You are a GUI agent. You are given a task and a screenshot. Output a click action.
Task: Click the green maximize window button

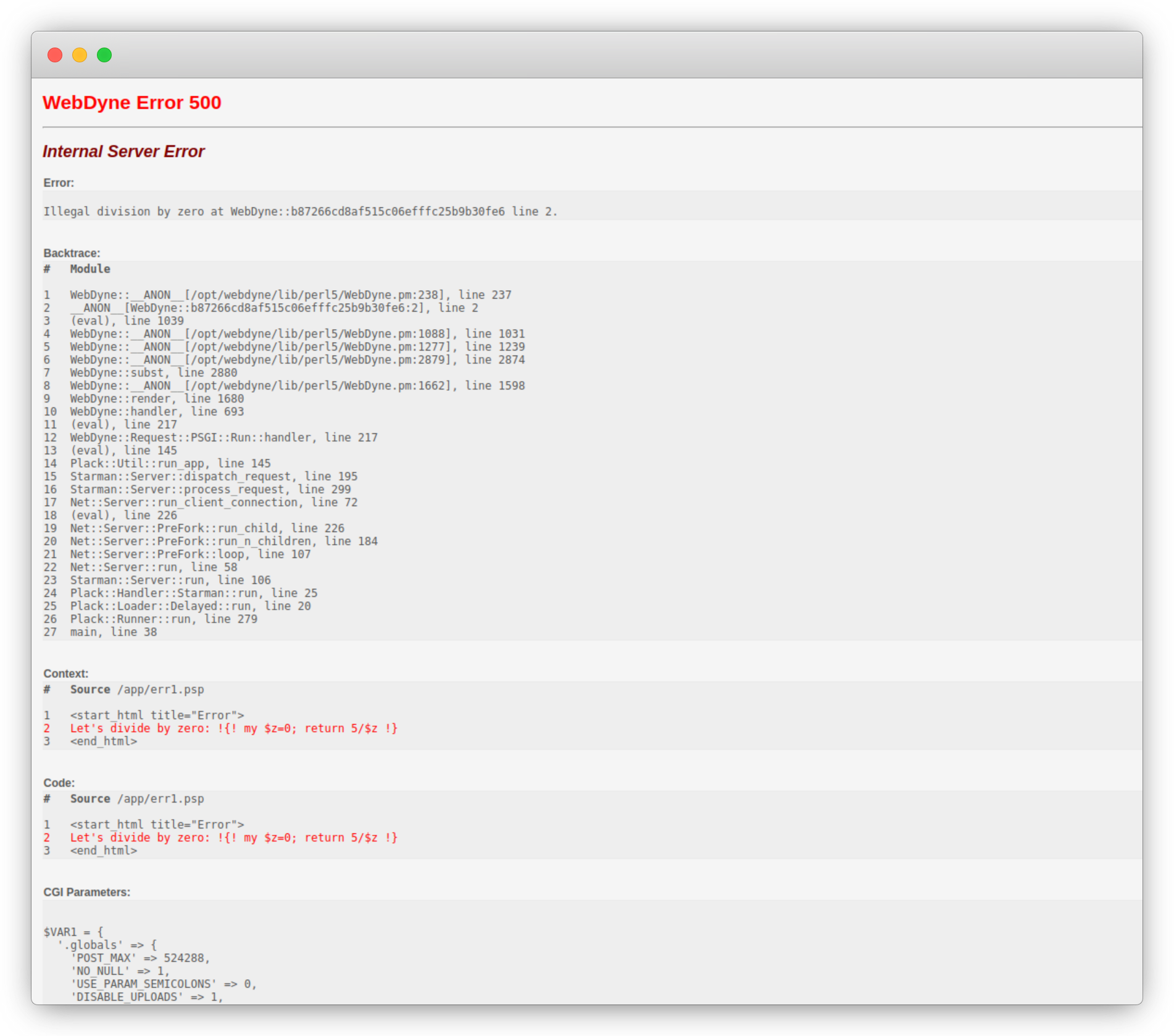click(104, 55)
